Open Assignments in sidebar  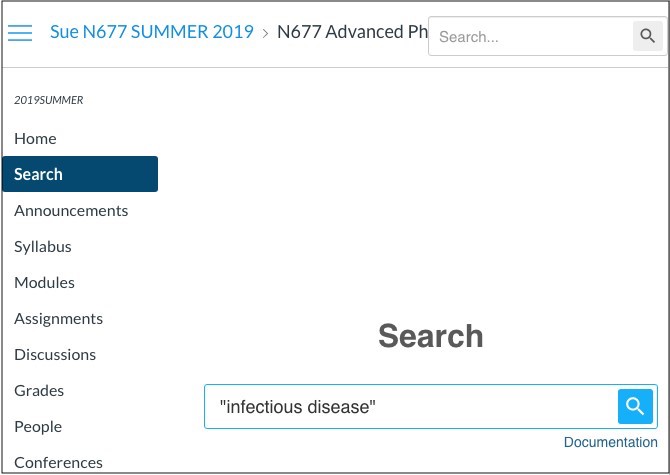click(x=59, y=319)
